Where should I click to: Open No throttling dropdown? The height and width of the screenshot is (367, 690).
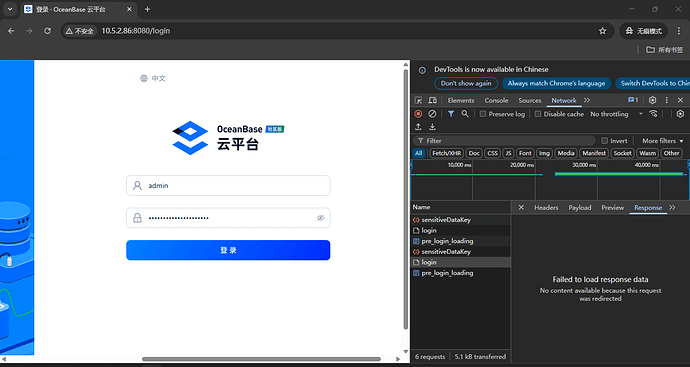click(x=616, y=114)
